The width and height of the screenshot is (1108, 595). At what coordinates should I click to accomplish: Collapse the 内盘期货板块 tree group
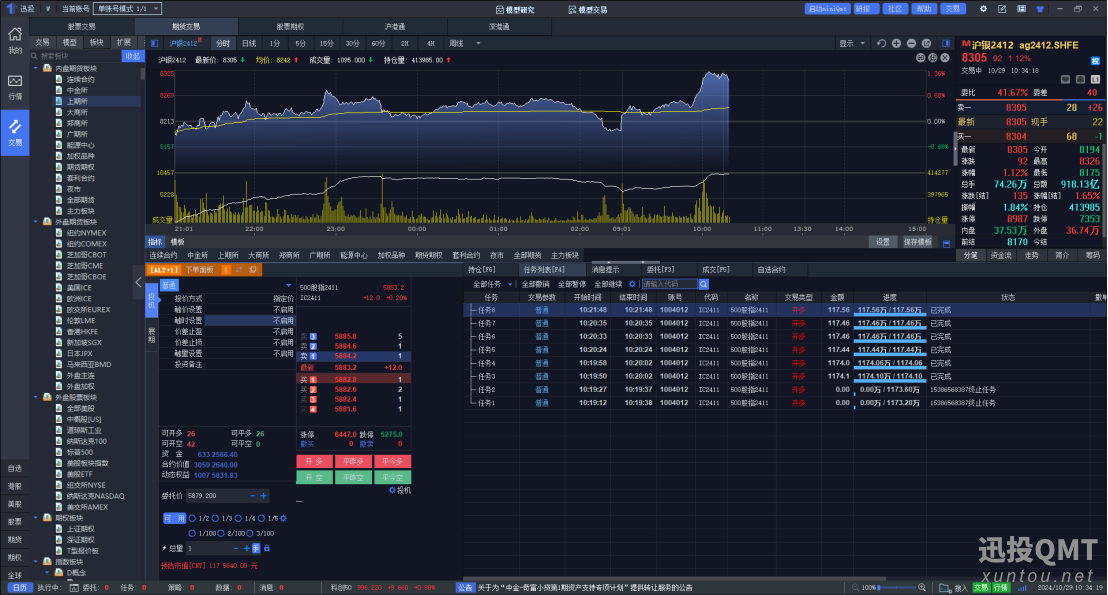pyautogui.click(x=36, y=68)
